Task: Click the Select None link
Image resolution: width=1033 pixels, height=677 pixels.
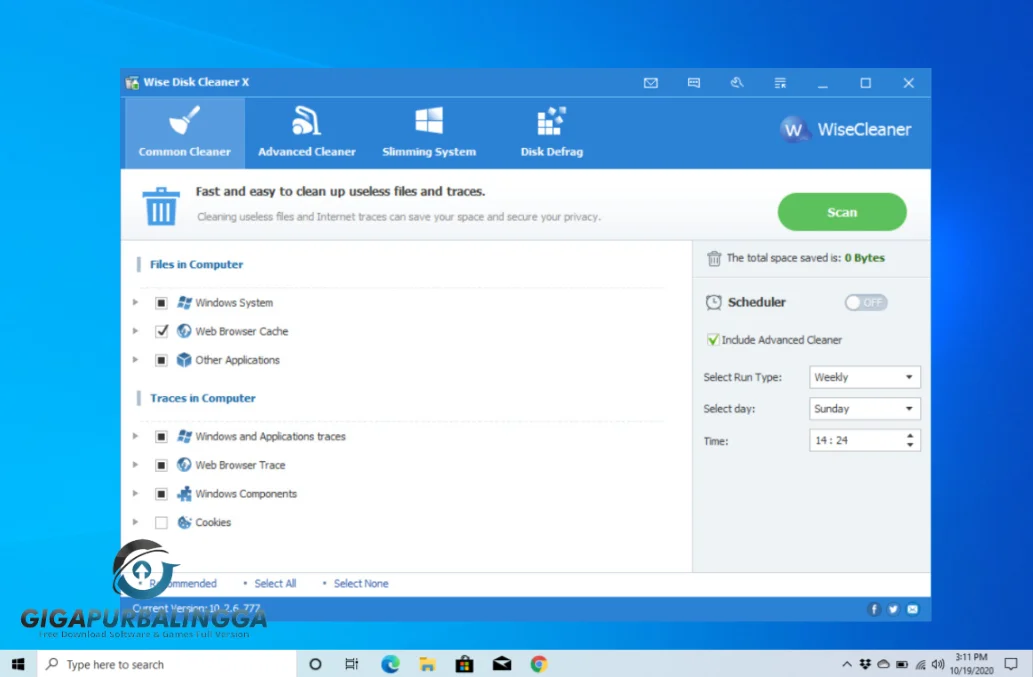Action: pos(361,583)
